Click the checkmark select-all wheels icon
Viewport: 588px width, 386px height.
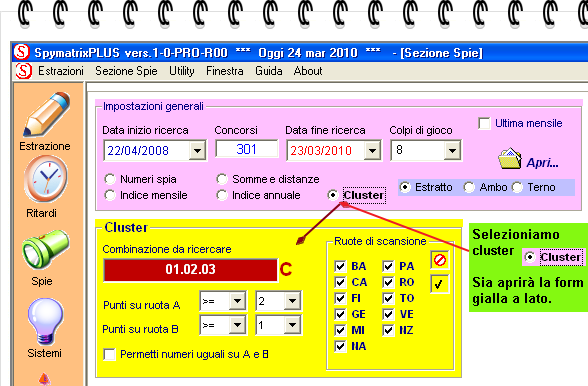click(x=440, y=284)
